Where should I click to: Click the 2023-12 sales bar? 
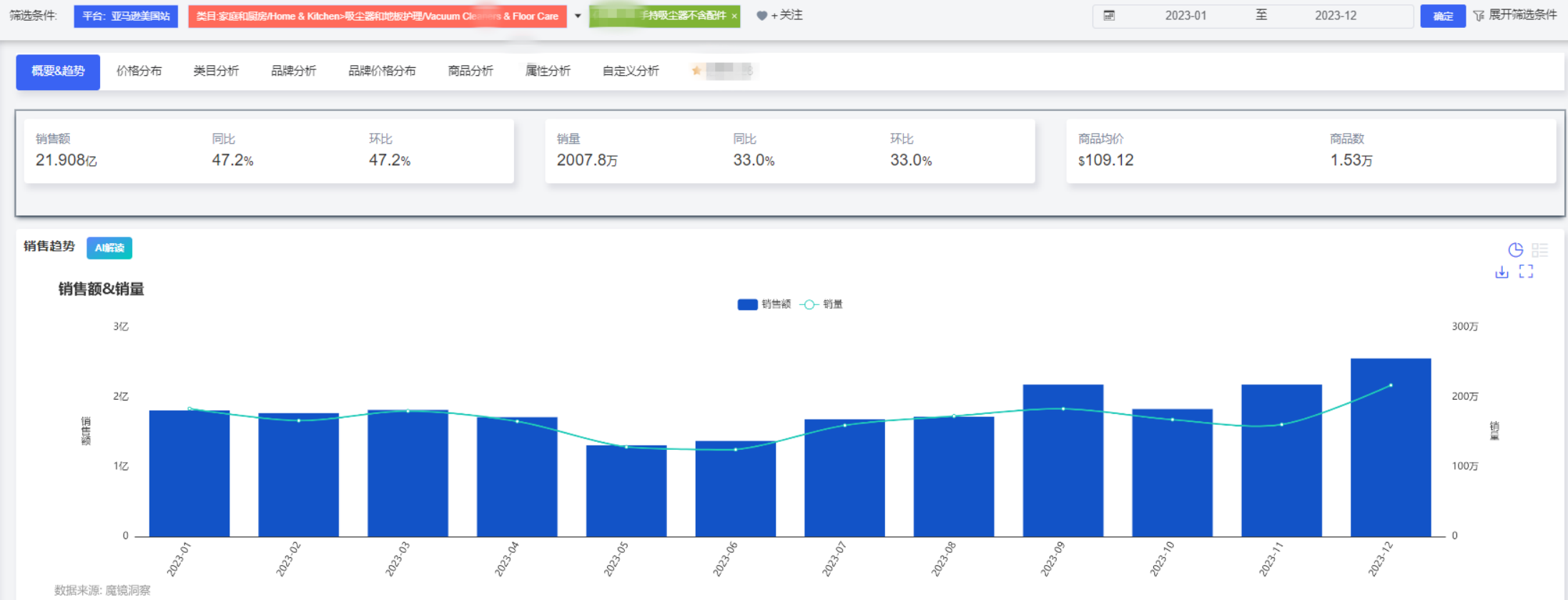click(x=1391, y=448)
